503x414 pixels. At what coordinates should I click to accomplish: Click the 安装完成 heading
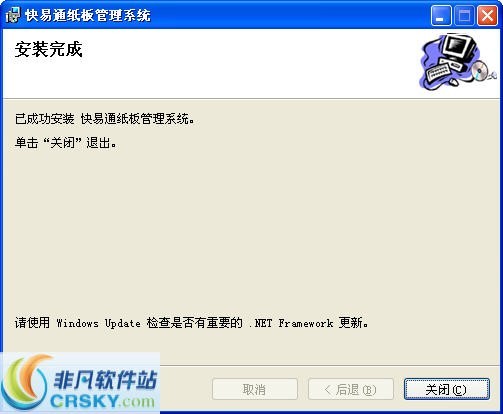pos(48,49)
